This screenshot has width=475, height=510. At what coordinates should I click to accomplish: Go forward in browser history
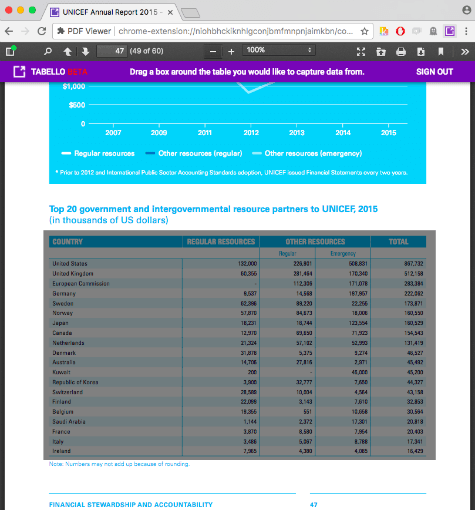25,31
